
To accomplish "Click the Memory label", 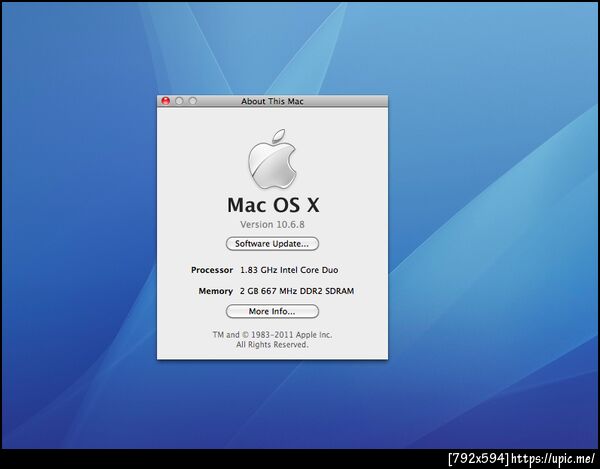I will click(215, 291).
